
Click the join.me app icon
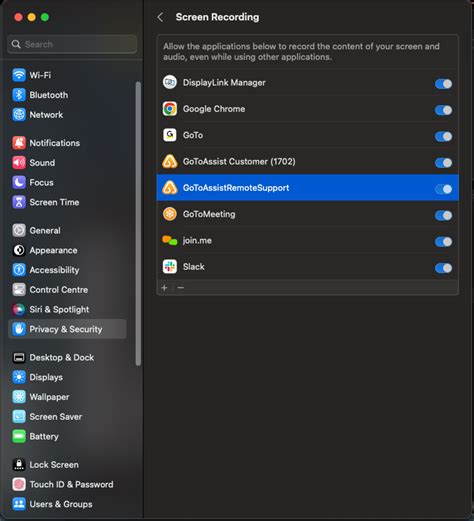click(x=170, y=240)
